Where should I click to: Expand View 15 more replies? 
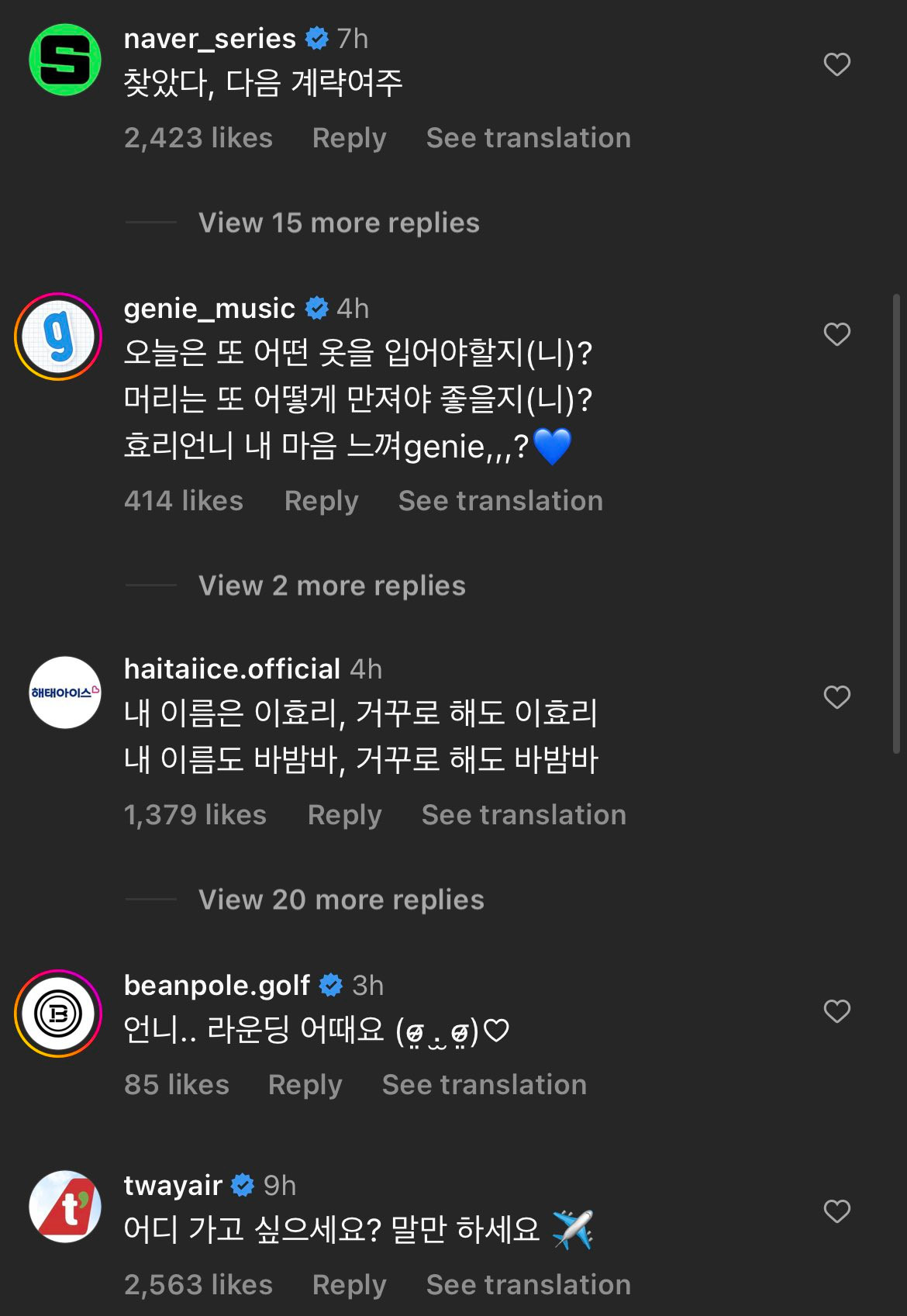(339, 223)
